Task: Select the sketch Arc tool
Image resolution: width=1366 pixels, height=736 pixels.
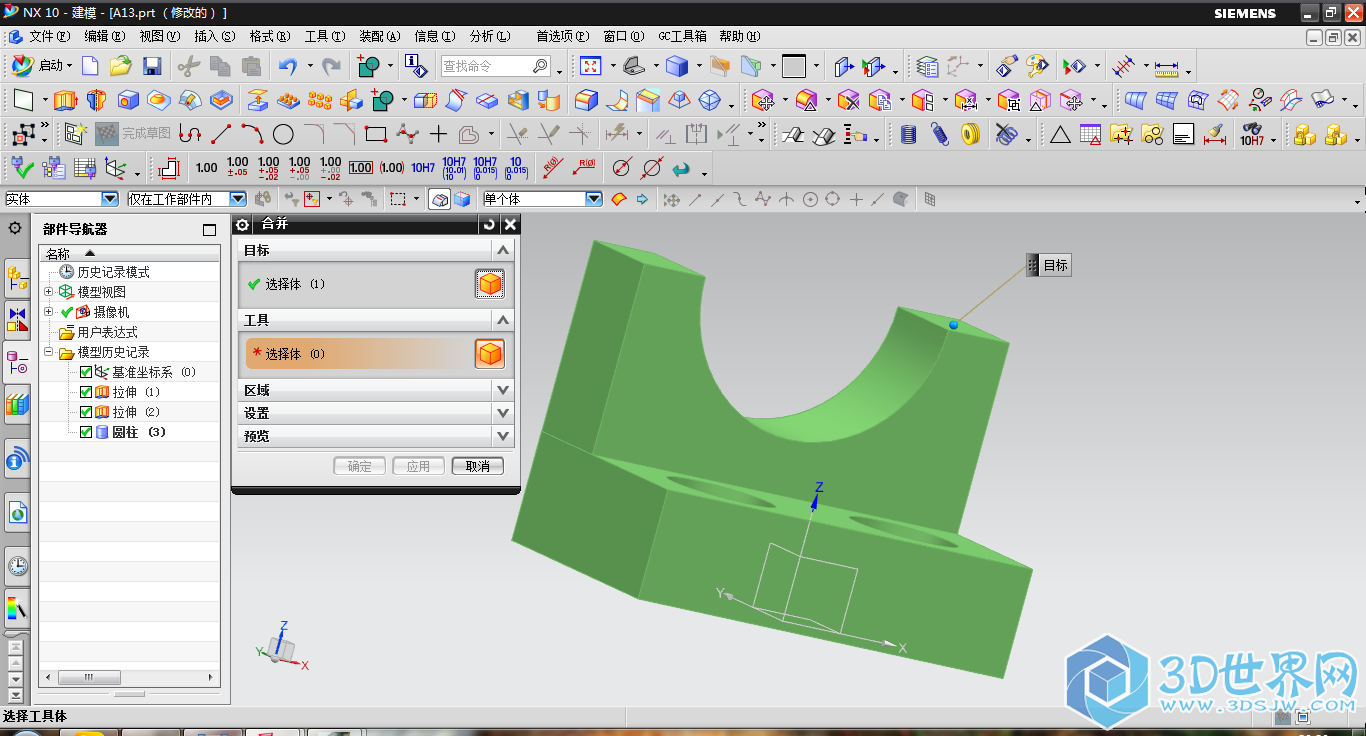Action: [252, 134]
